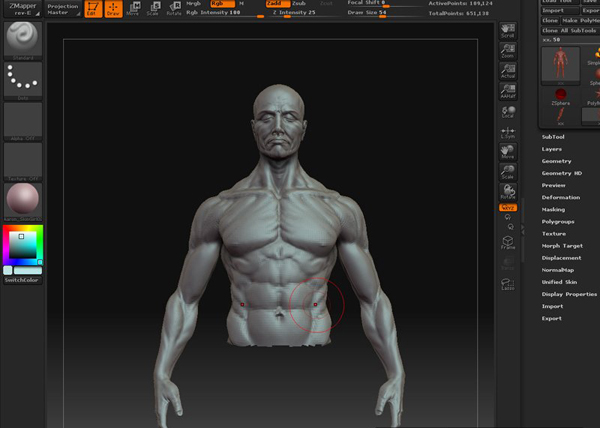The height and width of the screenshot is (428, 600).
Task: Select the Rotate mode icon in top toolbar
Action: point(174,9)
